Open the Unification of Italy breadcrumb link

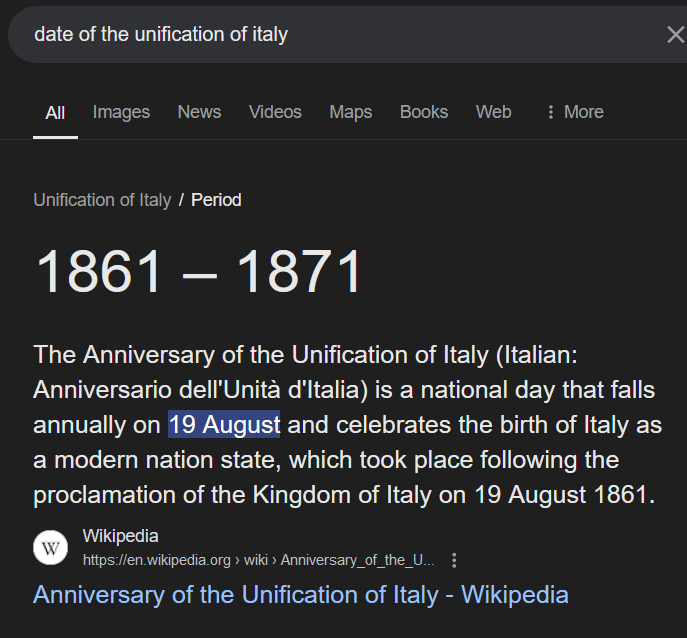tap(102, 200)
